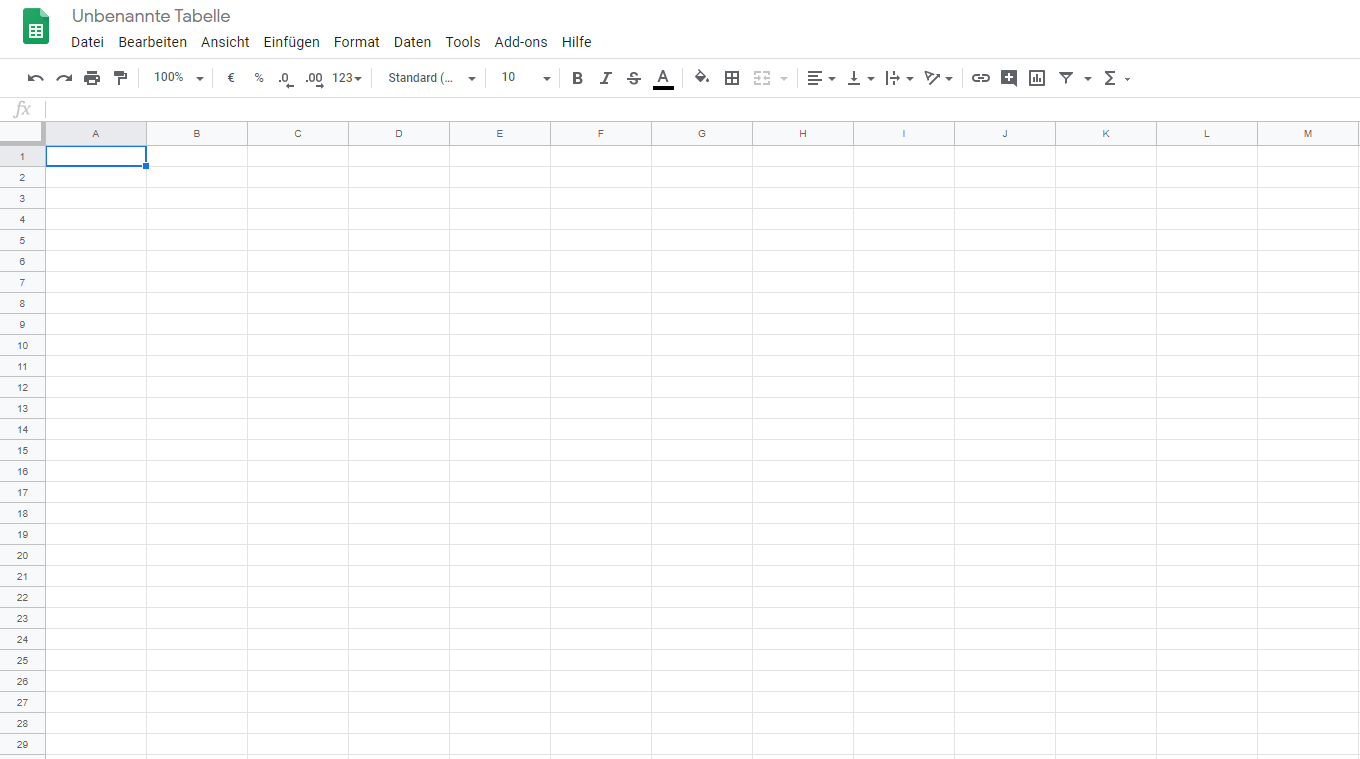The height and width of the screenshot is (759, 1360).
Task: Open the font size 10 dropdown
Action: (x=525, y=78)
